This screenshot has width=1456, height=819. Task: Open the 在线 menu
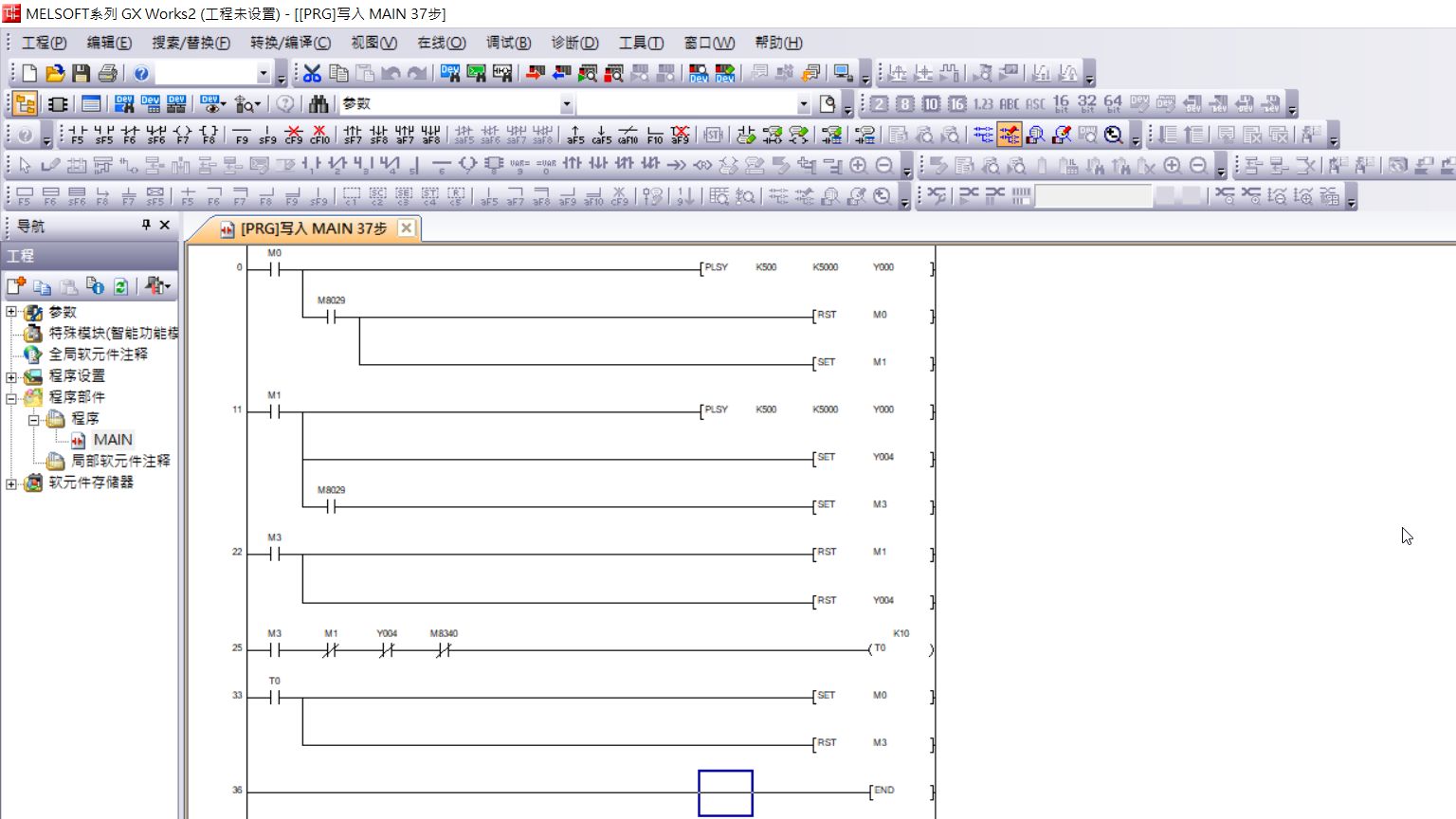[x=441, y=43]
